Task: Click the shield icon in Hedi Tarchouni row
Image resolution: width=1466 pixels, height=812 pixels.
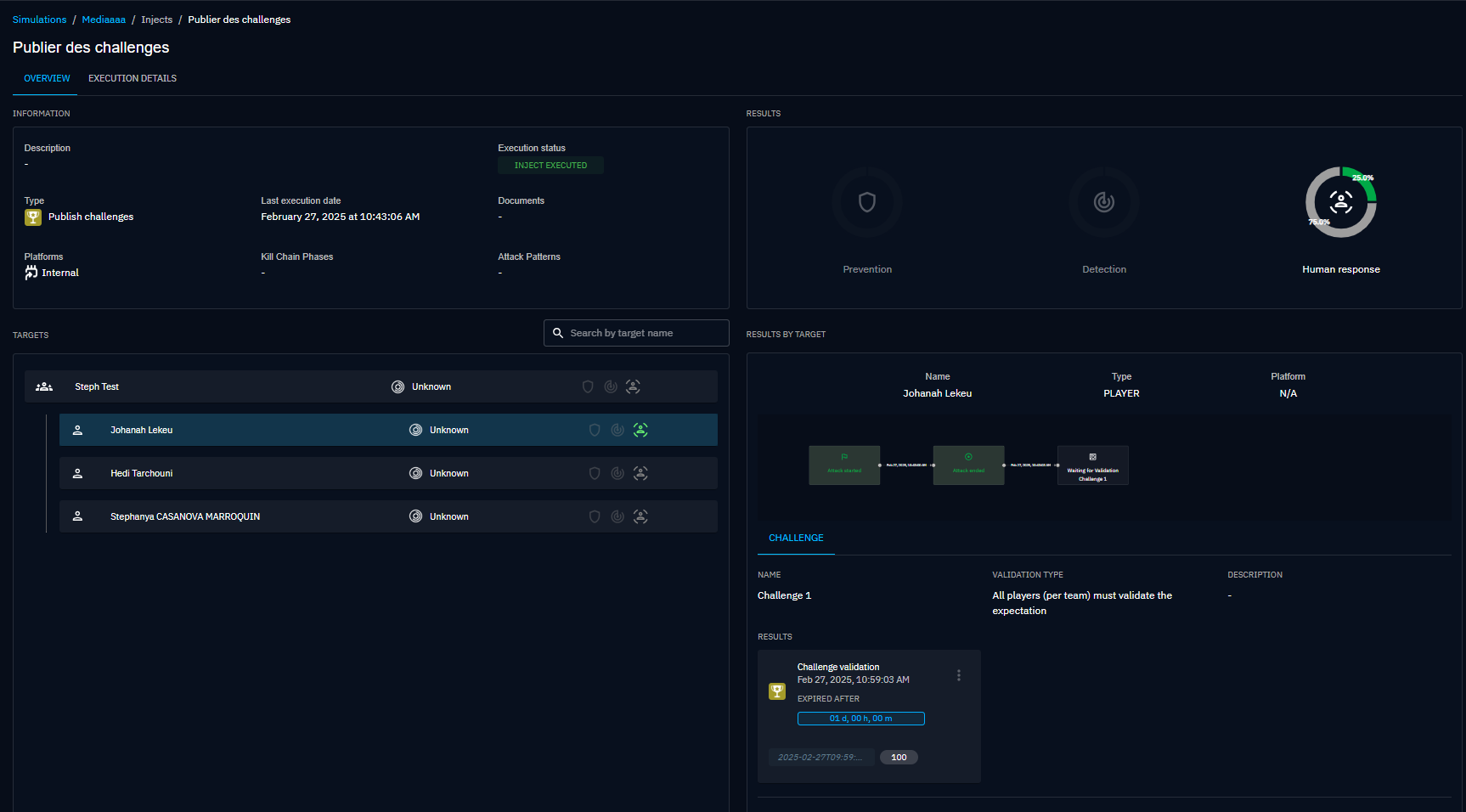Action: 595,473
